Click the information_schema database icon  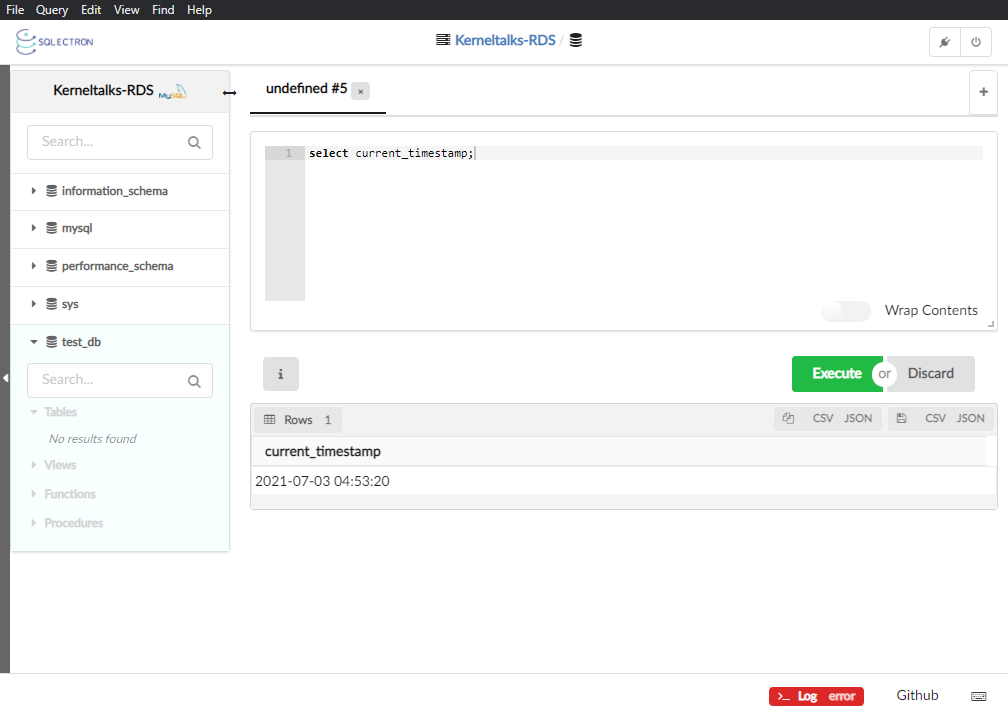coord(51,191)
